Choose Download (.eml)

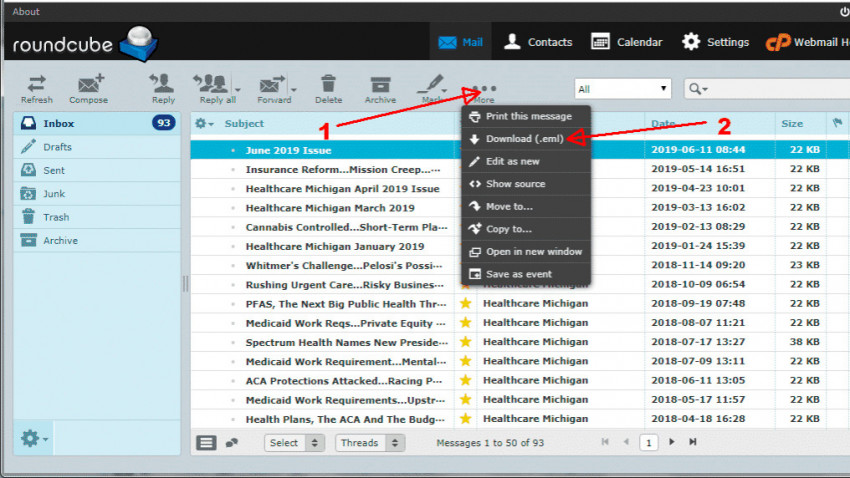click(x=526, y=139)
